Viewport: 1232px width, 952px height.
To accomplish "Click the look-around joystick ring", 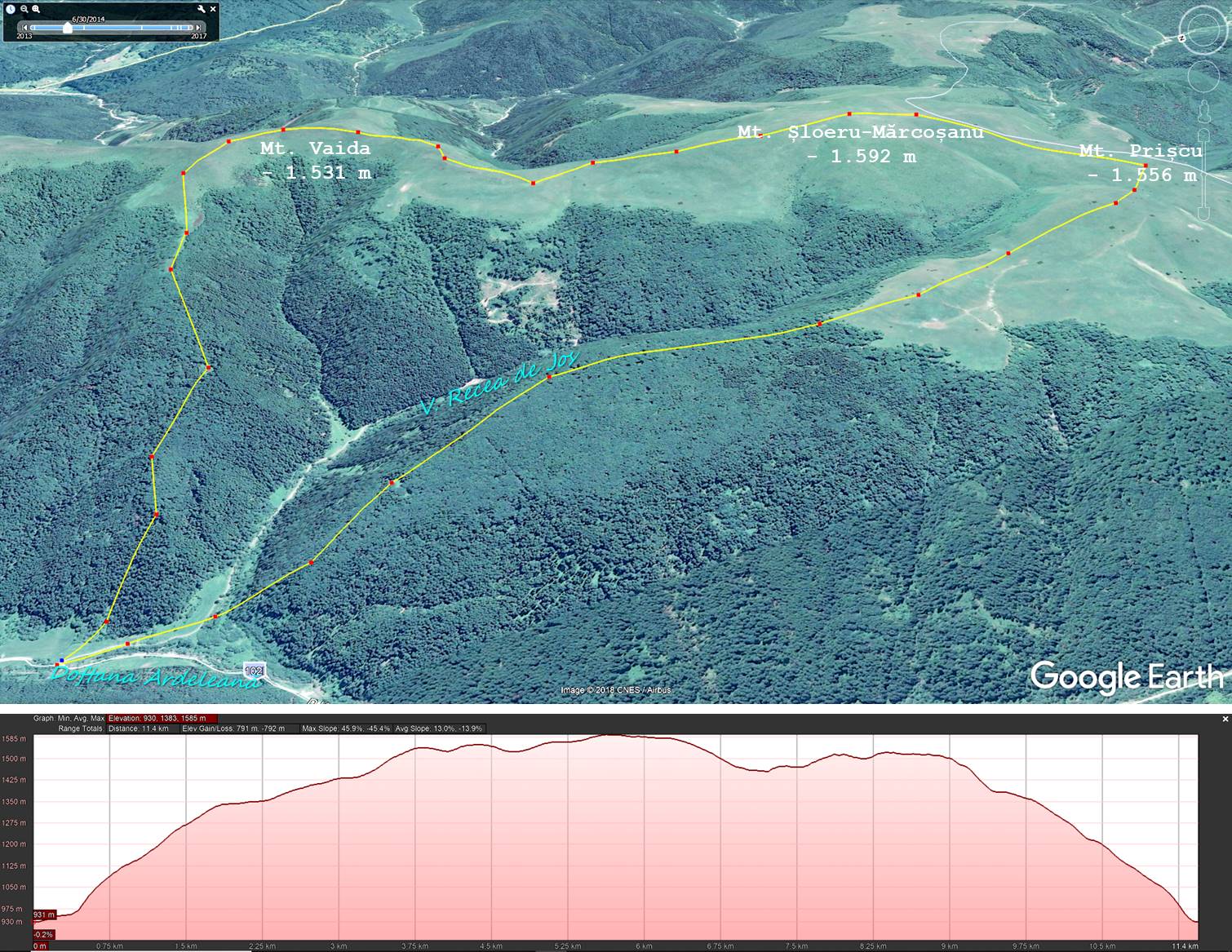I will (1203, 34).
